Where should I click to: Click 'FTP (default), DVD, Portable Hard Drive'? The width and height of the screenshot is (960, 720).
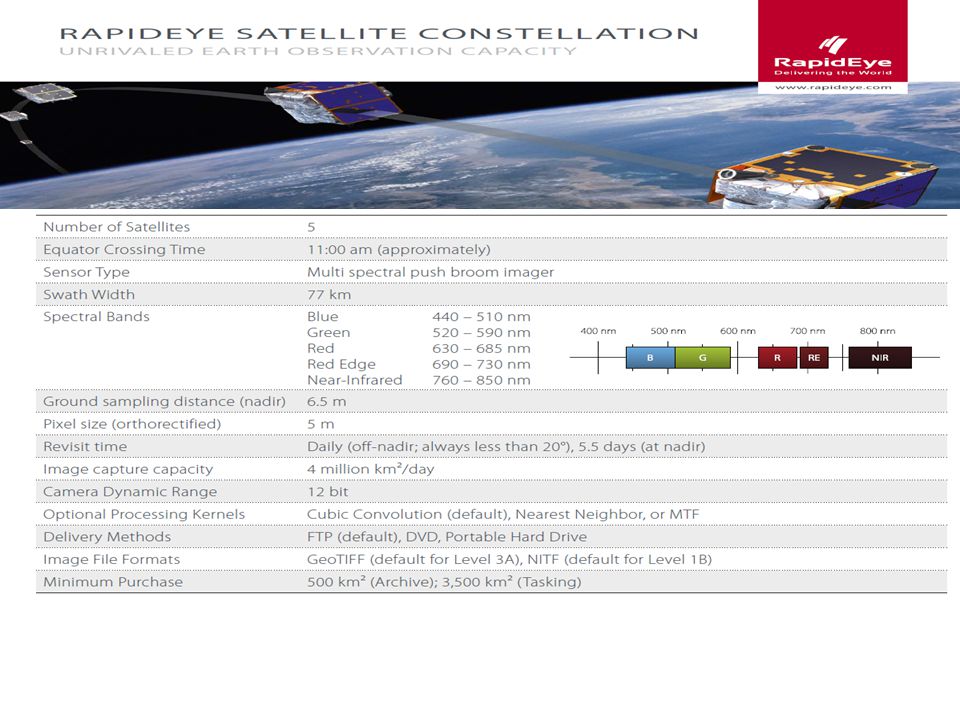[447, 537]
